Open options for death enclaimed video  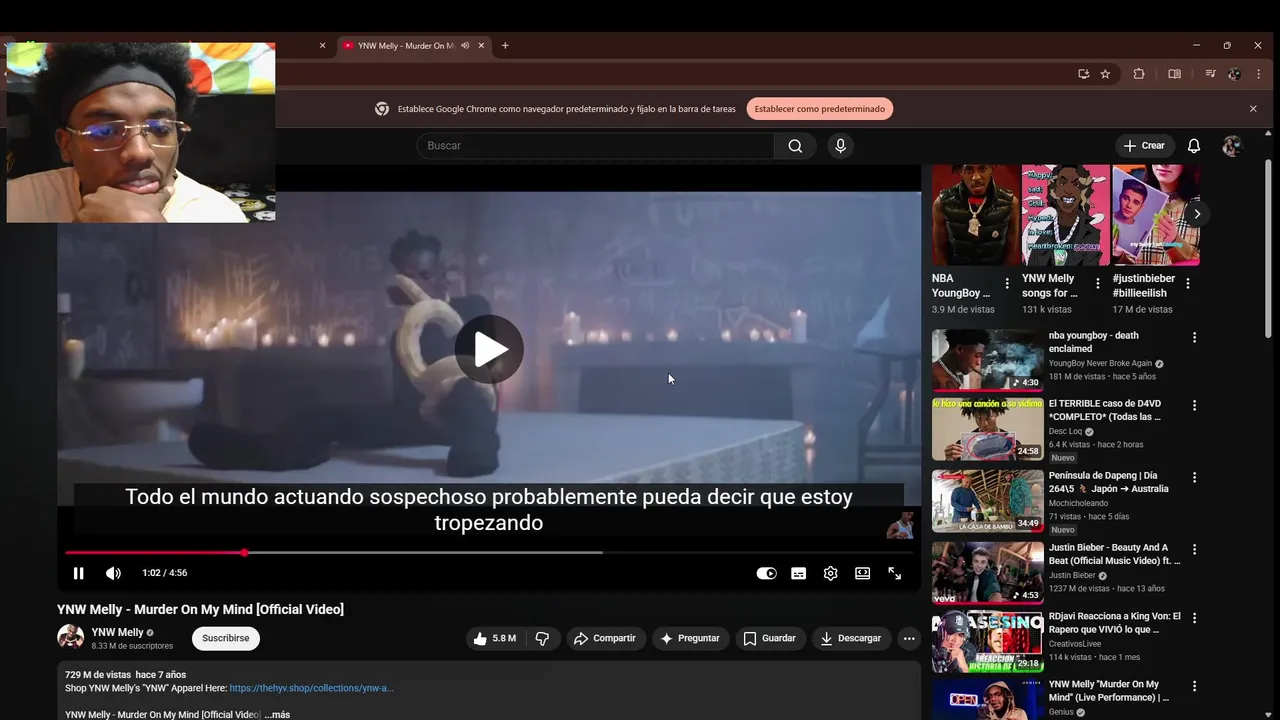tap(1194, 338)
